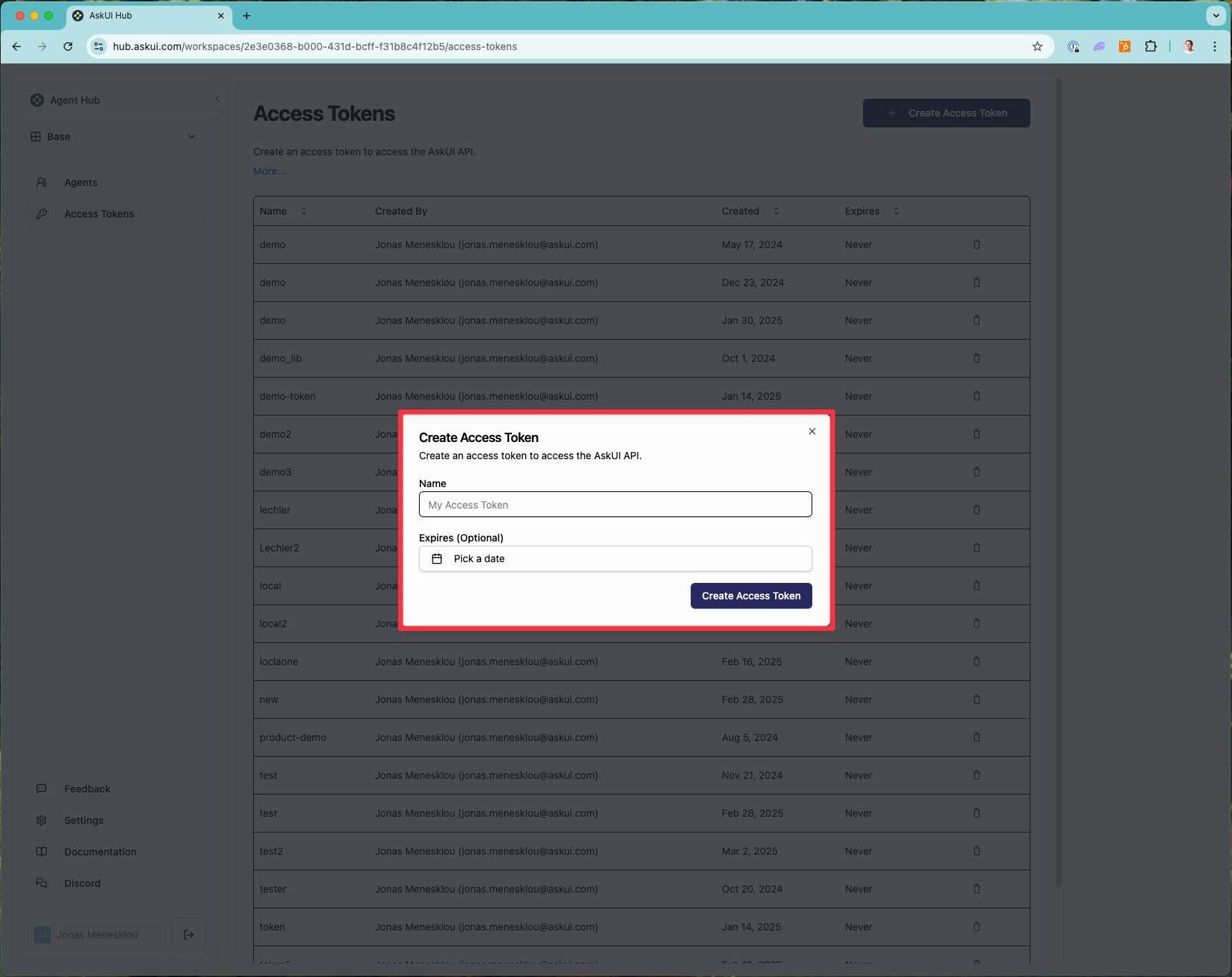1232x977 pixels.
Task: Delete the test2 token
Action: (x=976, y=851)
